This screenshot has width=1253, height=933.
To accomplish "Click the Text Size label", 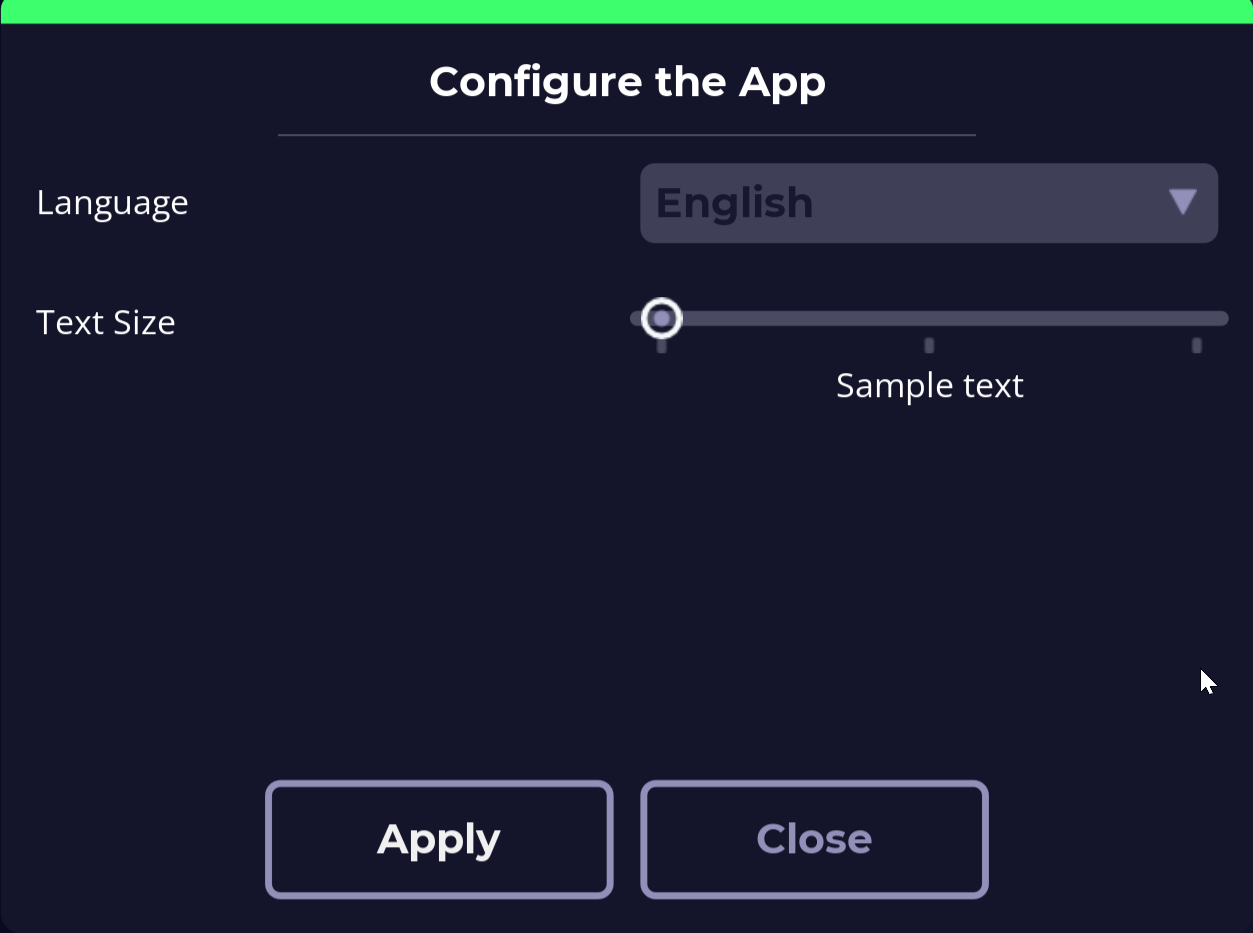I will point(105,322).
